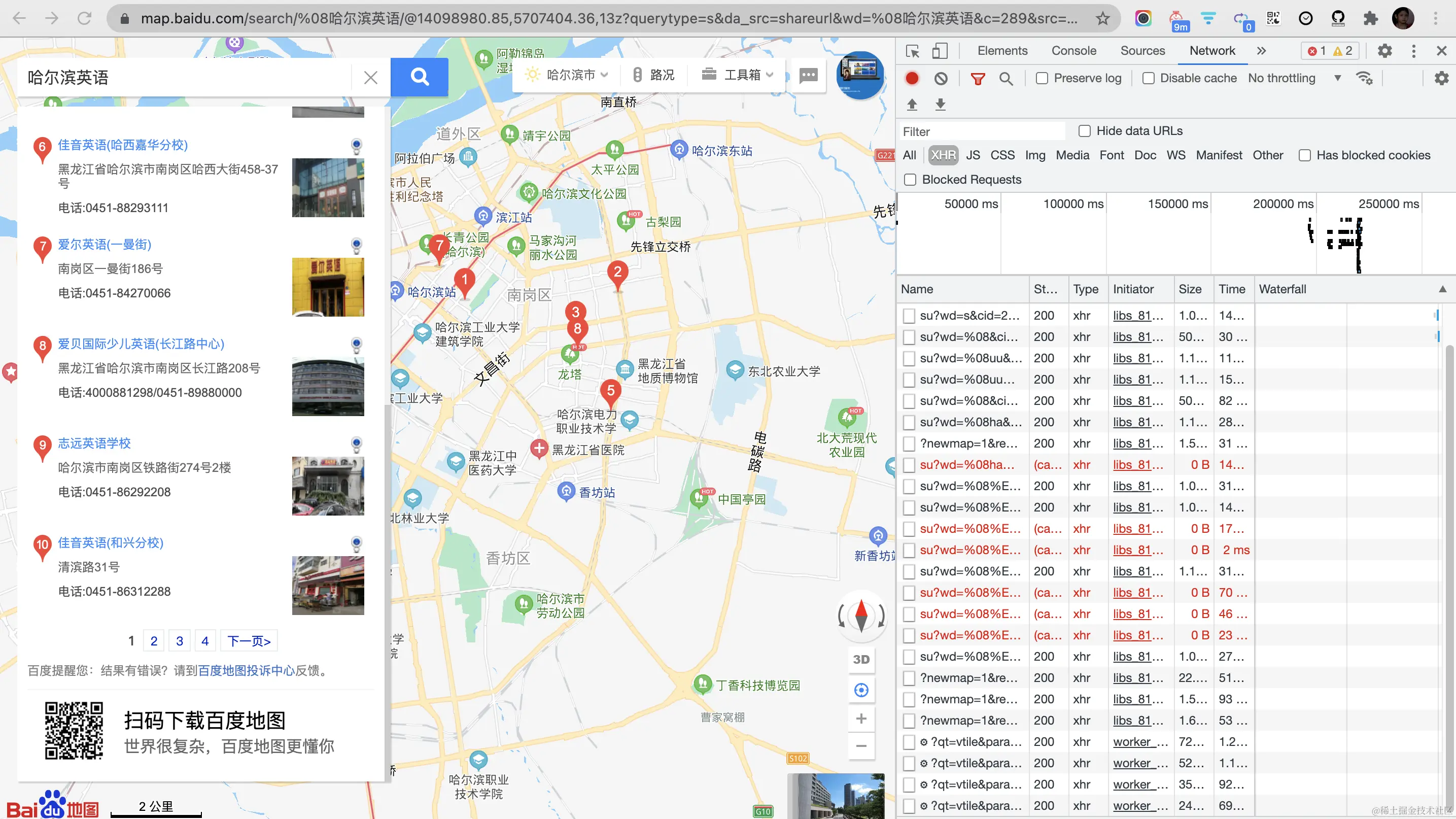Select the inspect element cursor tool
Image resolution: width=1456 pixels, height=819 pixels.
pyautogui.click(x=912, y=51)
